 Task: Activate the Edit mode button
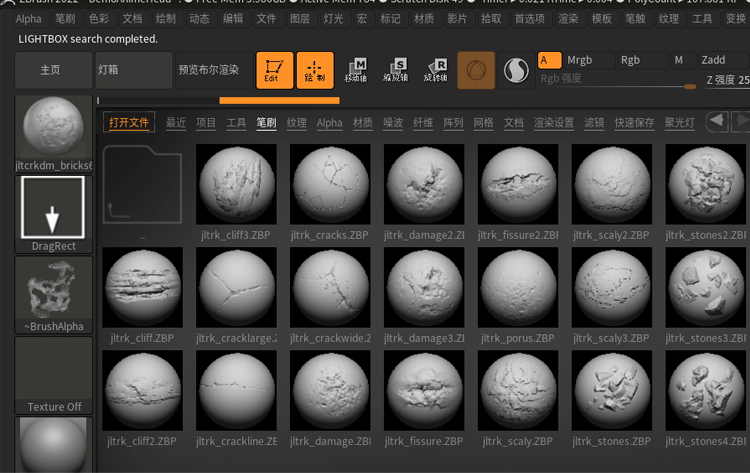275,70
